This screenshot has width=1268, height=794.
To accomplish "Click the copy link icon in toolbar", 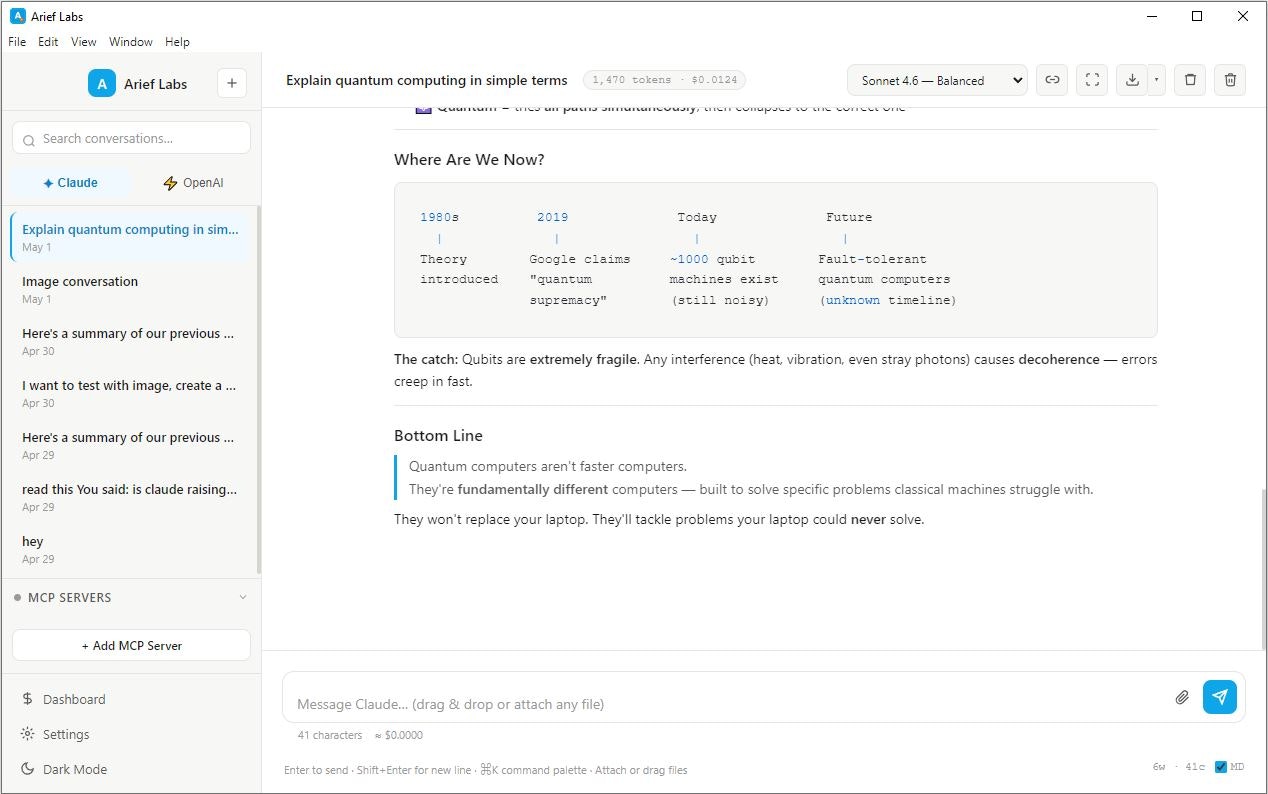I will pos(1052,80).
